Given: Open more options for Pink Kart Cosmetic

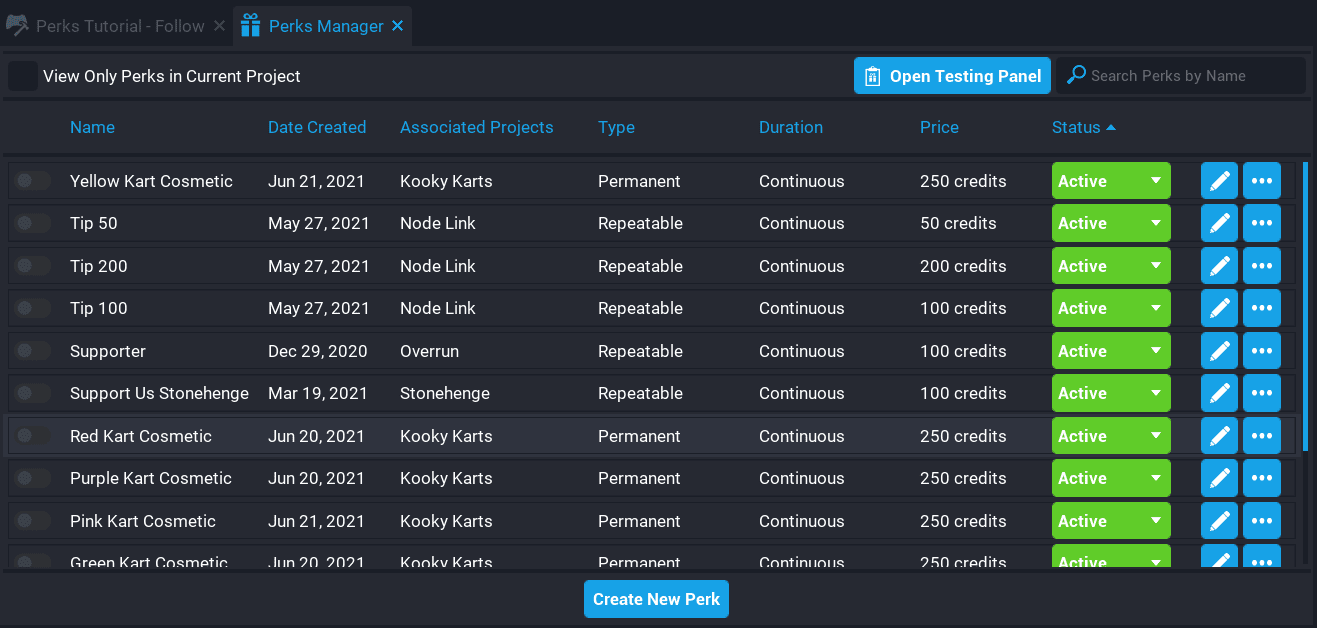Looking at the screenshot, I should pos(1261,521).
